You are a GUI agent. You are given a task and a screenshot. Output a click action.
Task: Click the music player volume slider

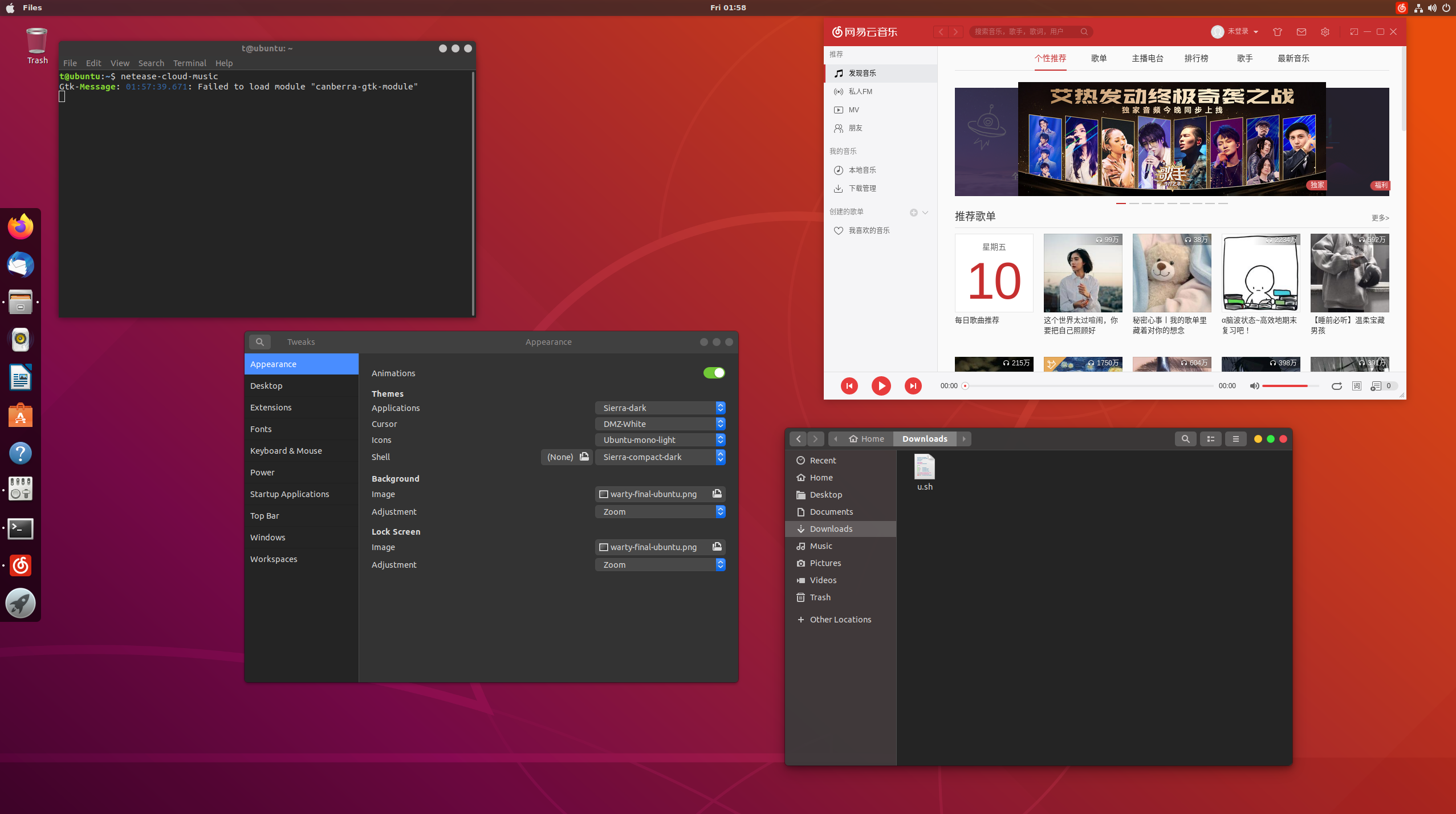[1290, 386]
